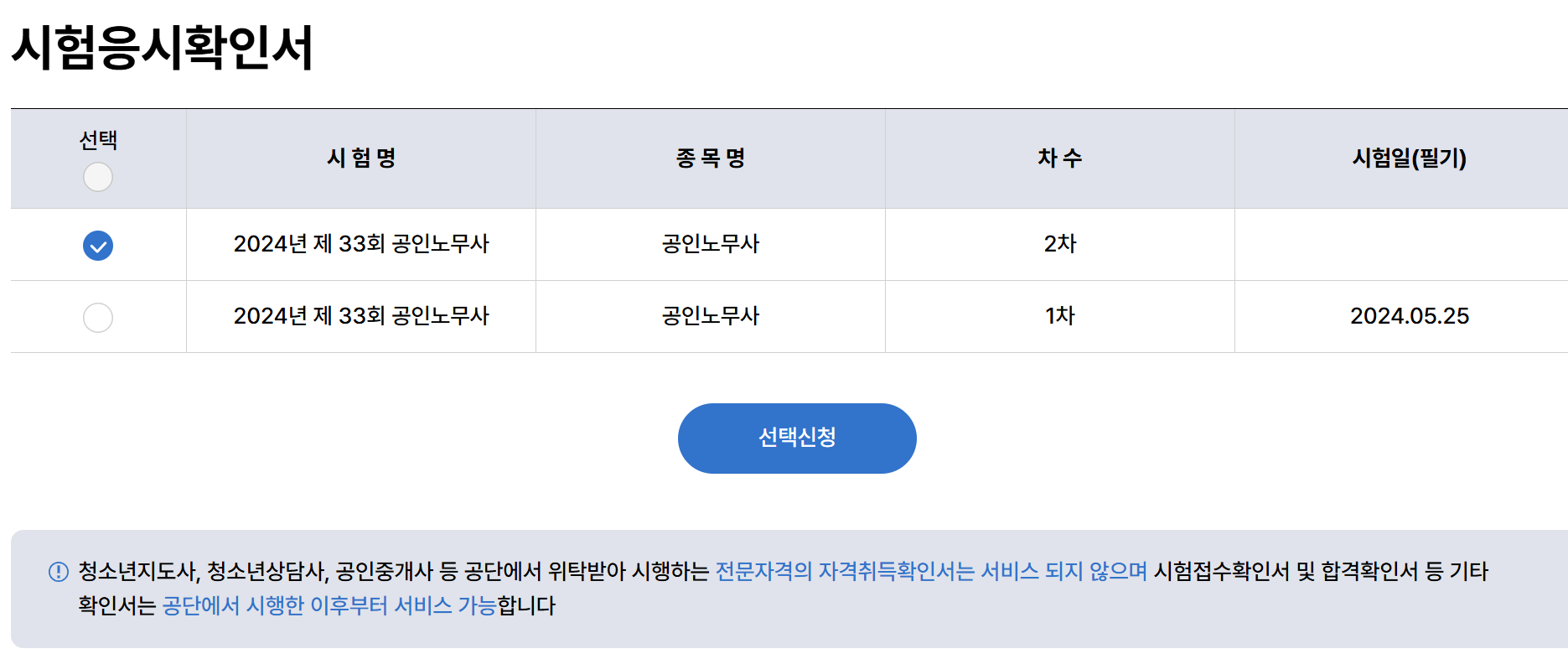Toggle the select-all checkbox in the 선택 header
Viewport: 1568px width, 659px height.
coord(98,177)
